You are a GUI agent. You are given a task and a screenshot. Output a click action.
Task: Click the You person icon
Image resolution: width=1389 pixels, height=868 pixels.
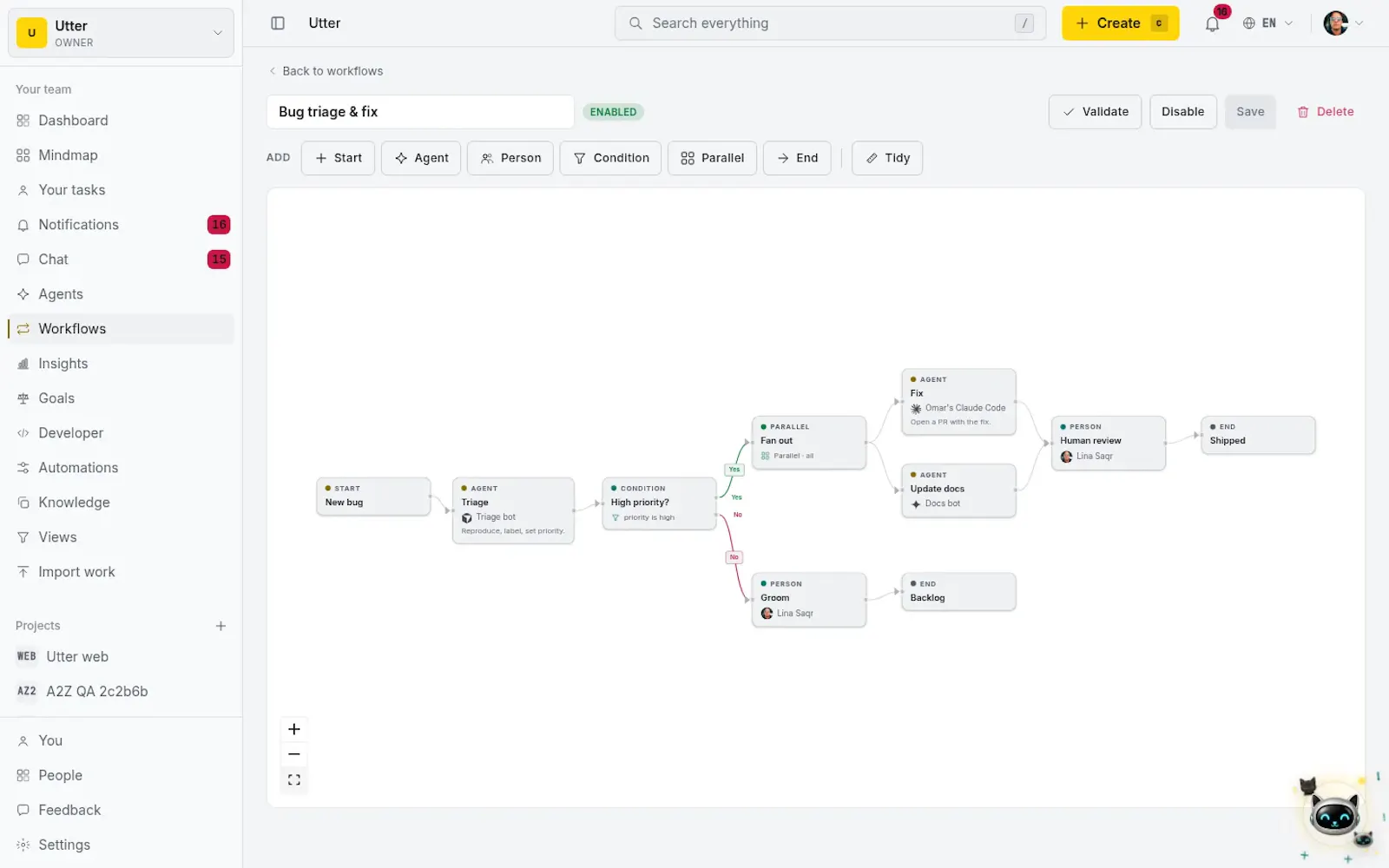click(23, 741)
